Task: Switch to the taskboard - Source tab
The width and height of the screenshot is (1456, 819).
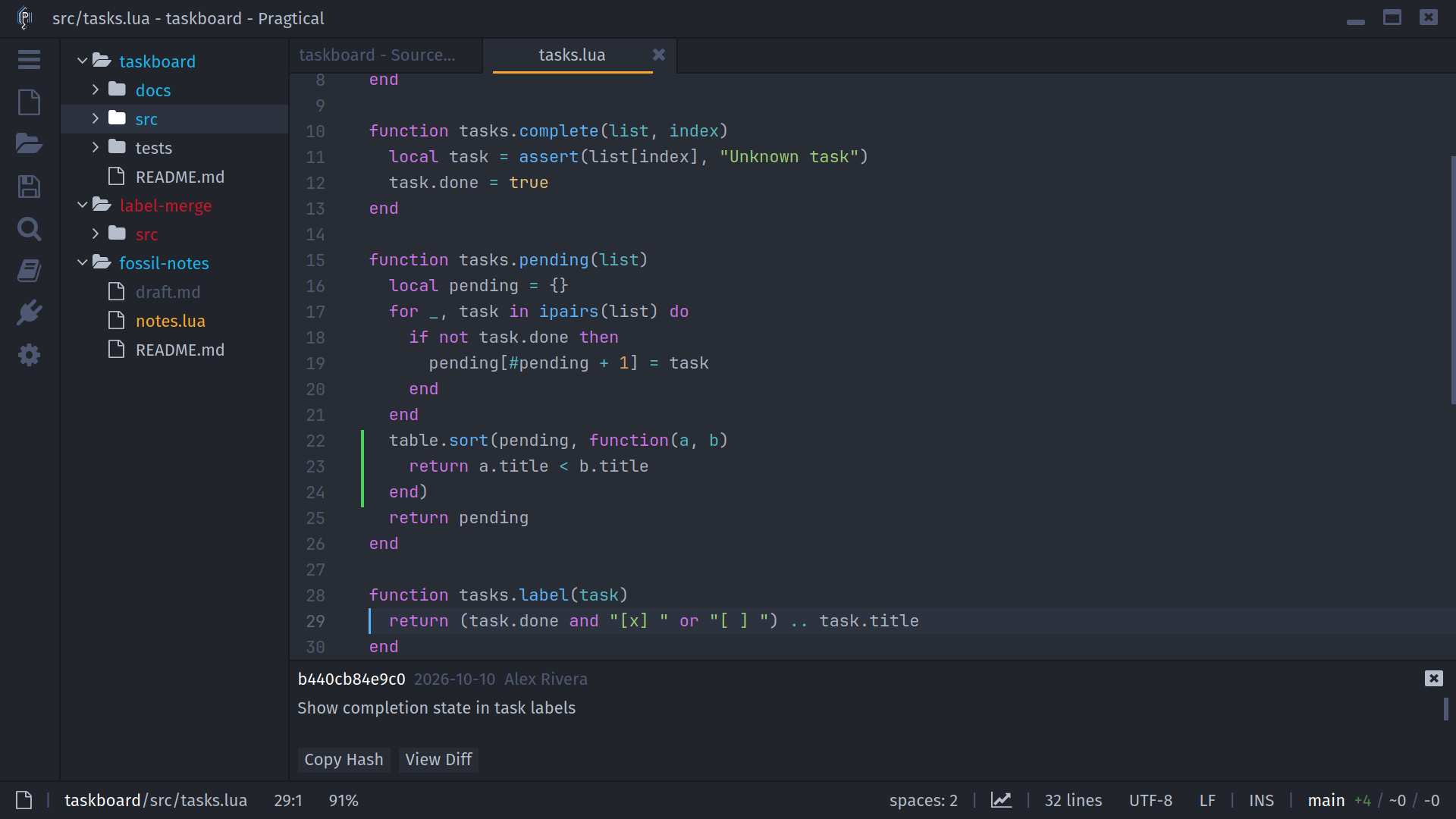Action: click(385, 55)
